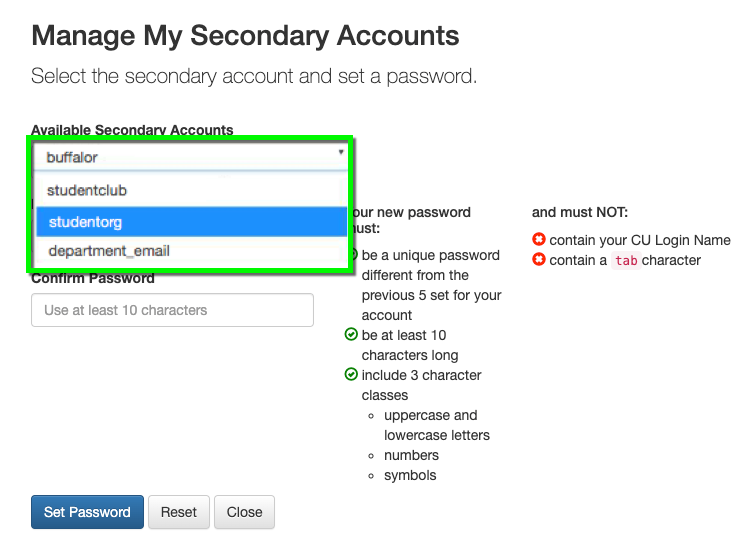Image resolution: width=750 pixels, height=550 pixels.
Task: Click the Close button
Action: 244,512
